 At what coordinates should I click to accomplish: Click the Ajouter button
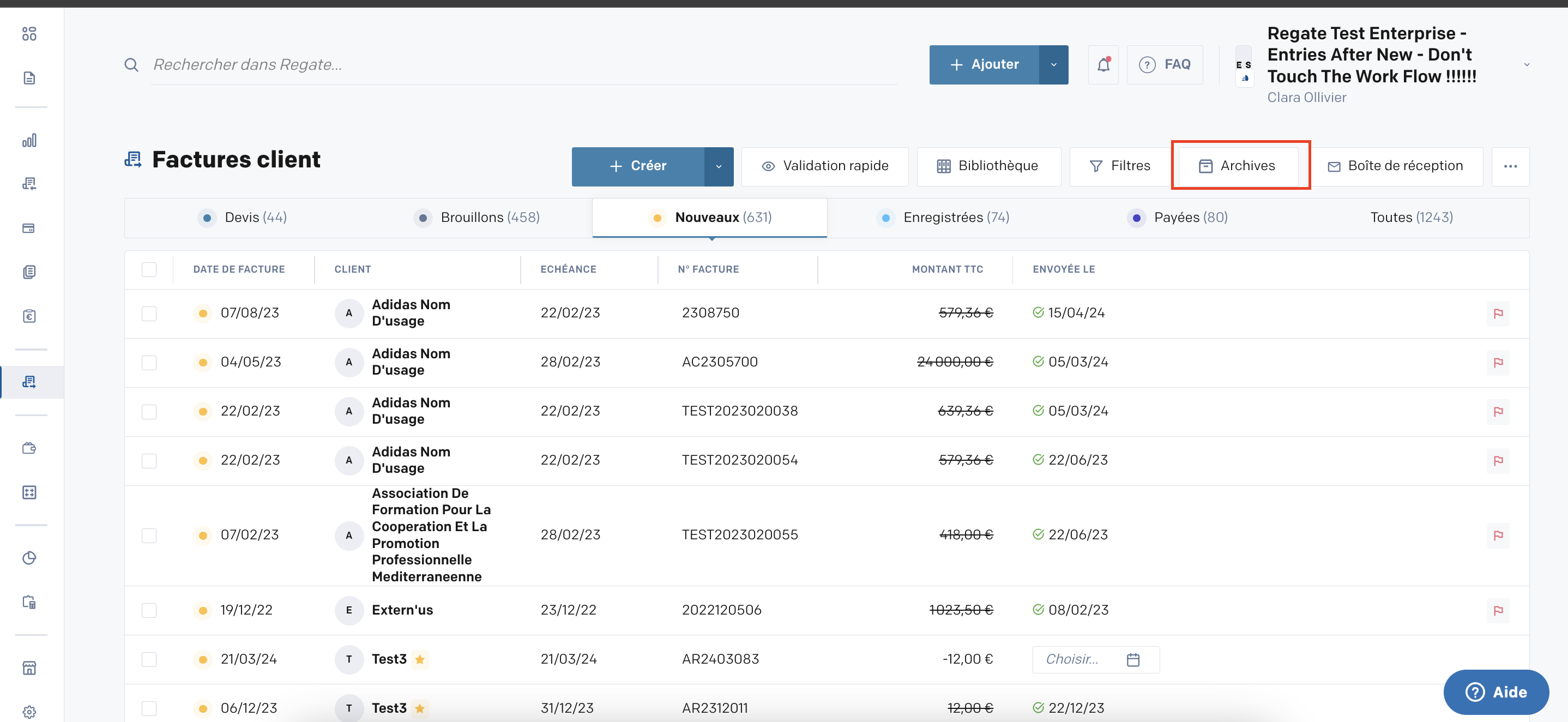(984, 64)
